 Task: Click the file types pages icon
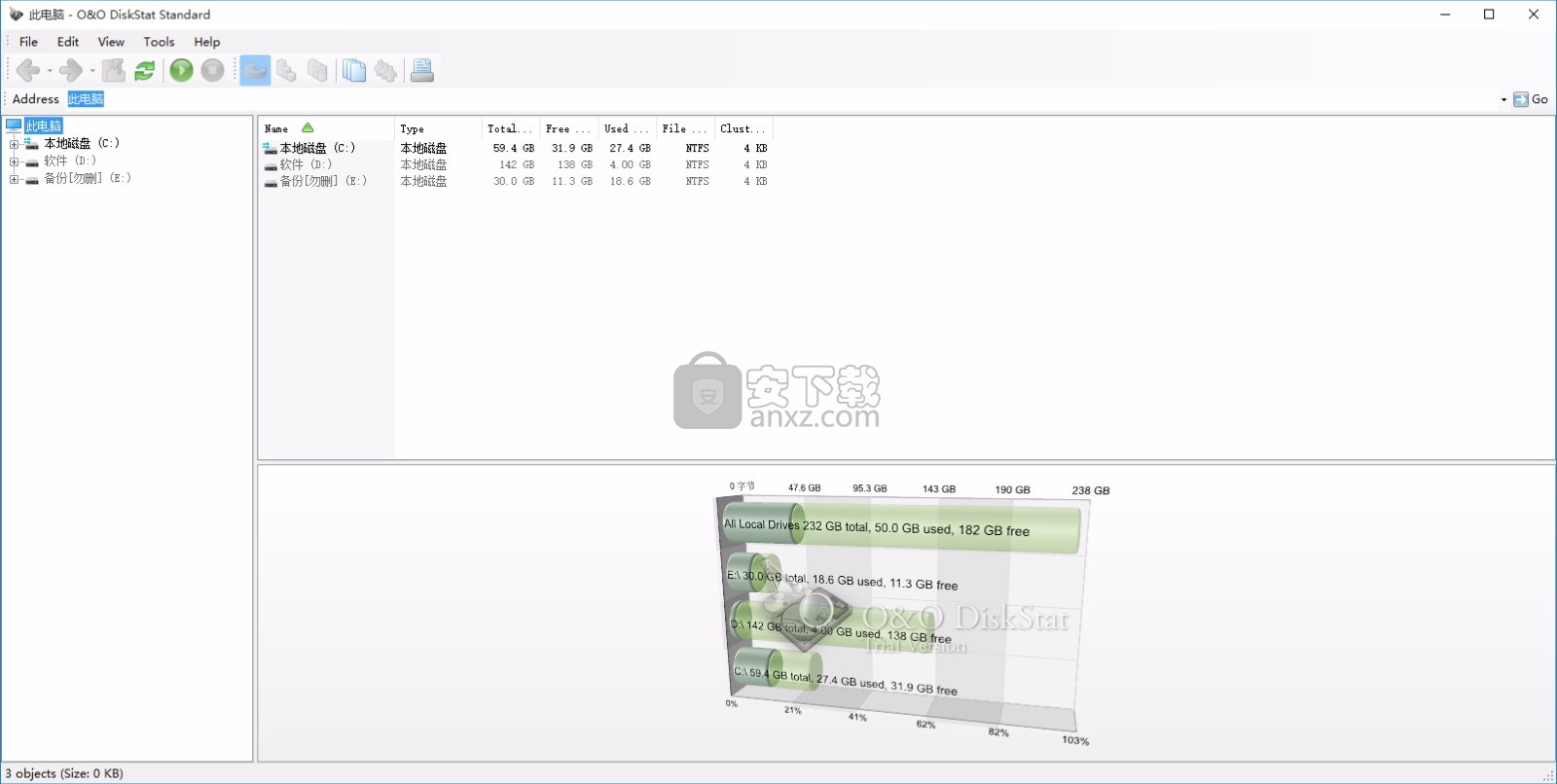[x=354, y=70]
